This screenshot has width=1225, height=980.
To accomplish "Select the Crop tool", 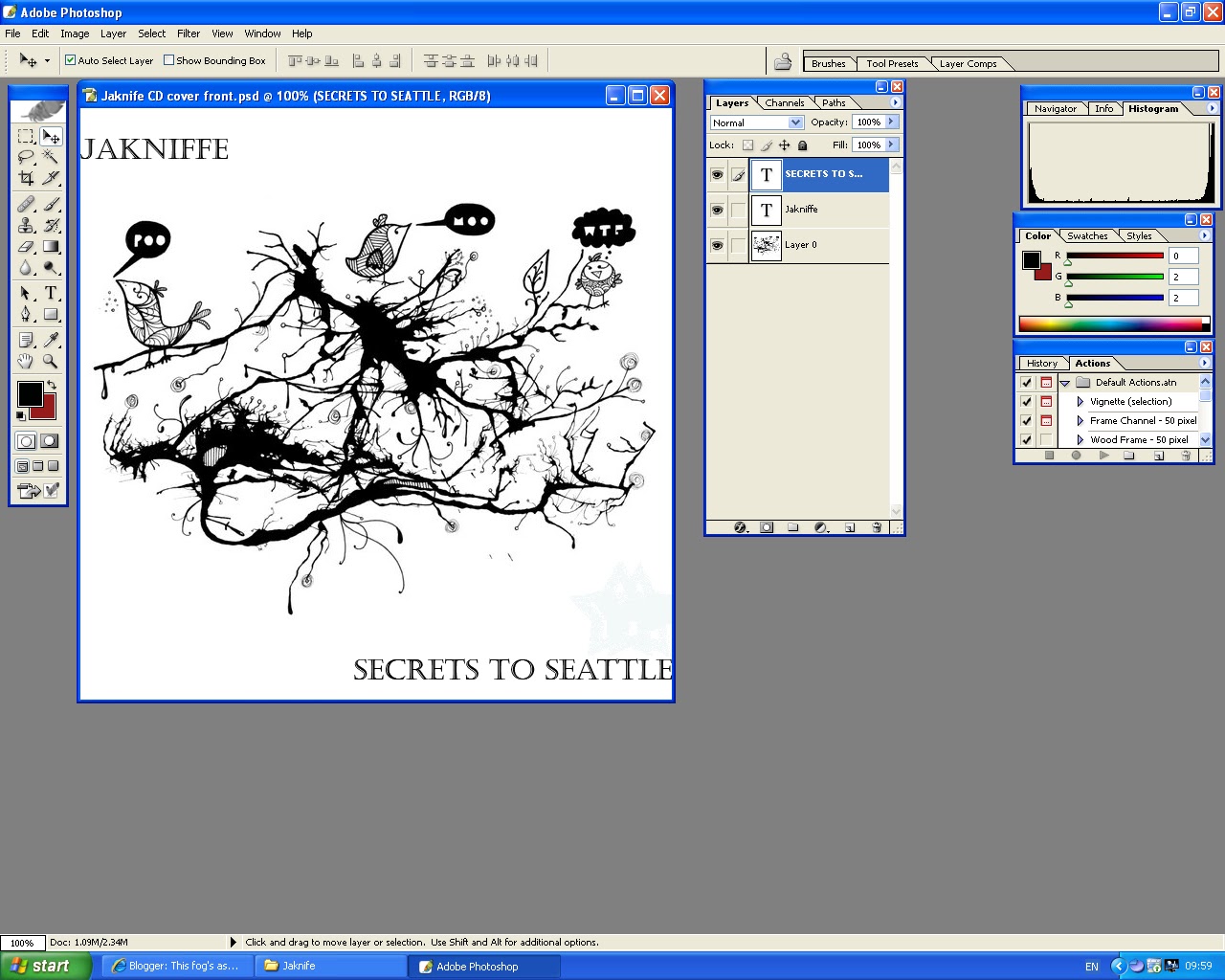I will pos(26,178).
